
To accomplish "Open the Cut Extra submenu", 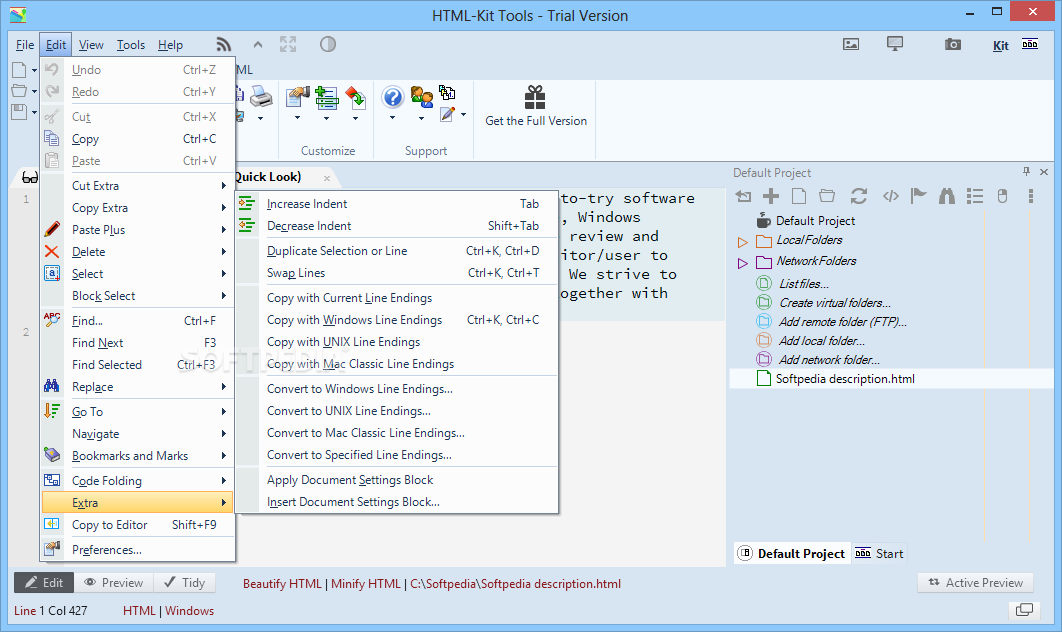I will click(x=137, y=186).
